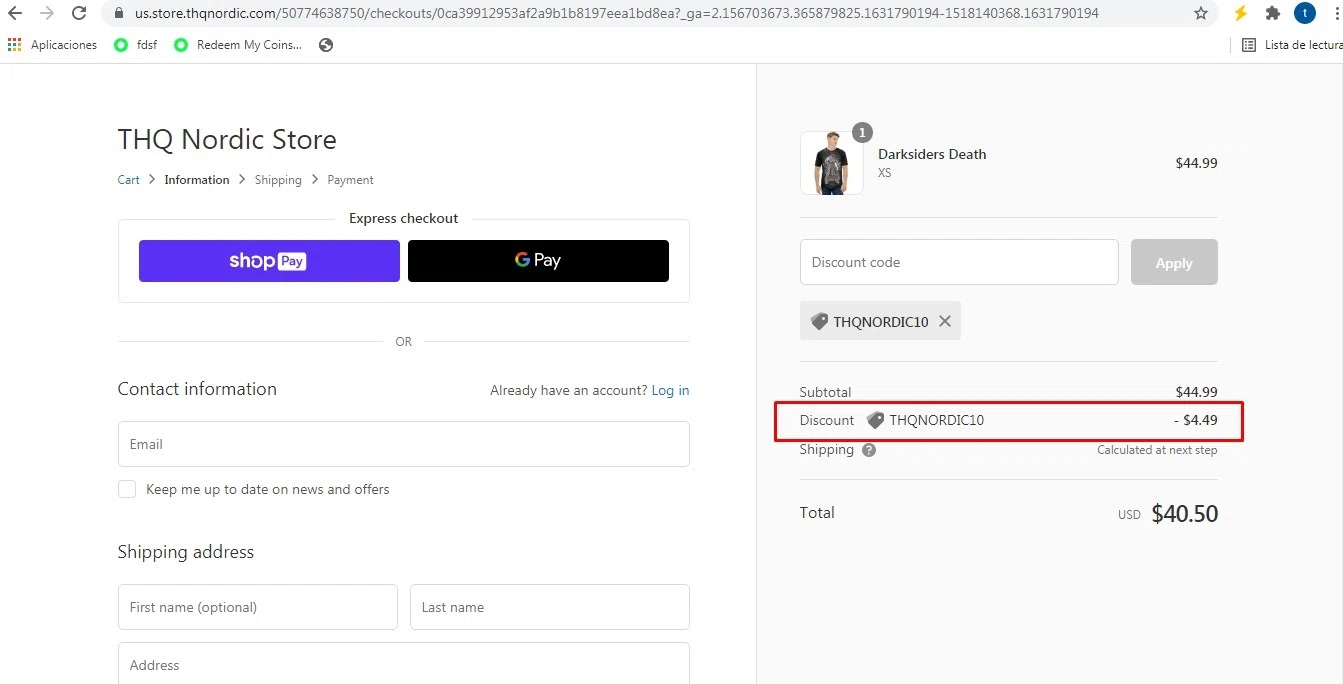Viewport: 1343px width, 684px height.
Task: Click the Contact information heading
Action: 197,389
